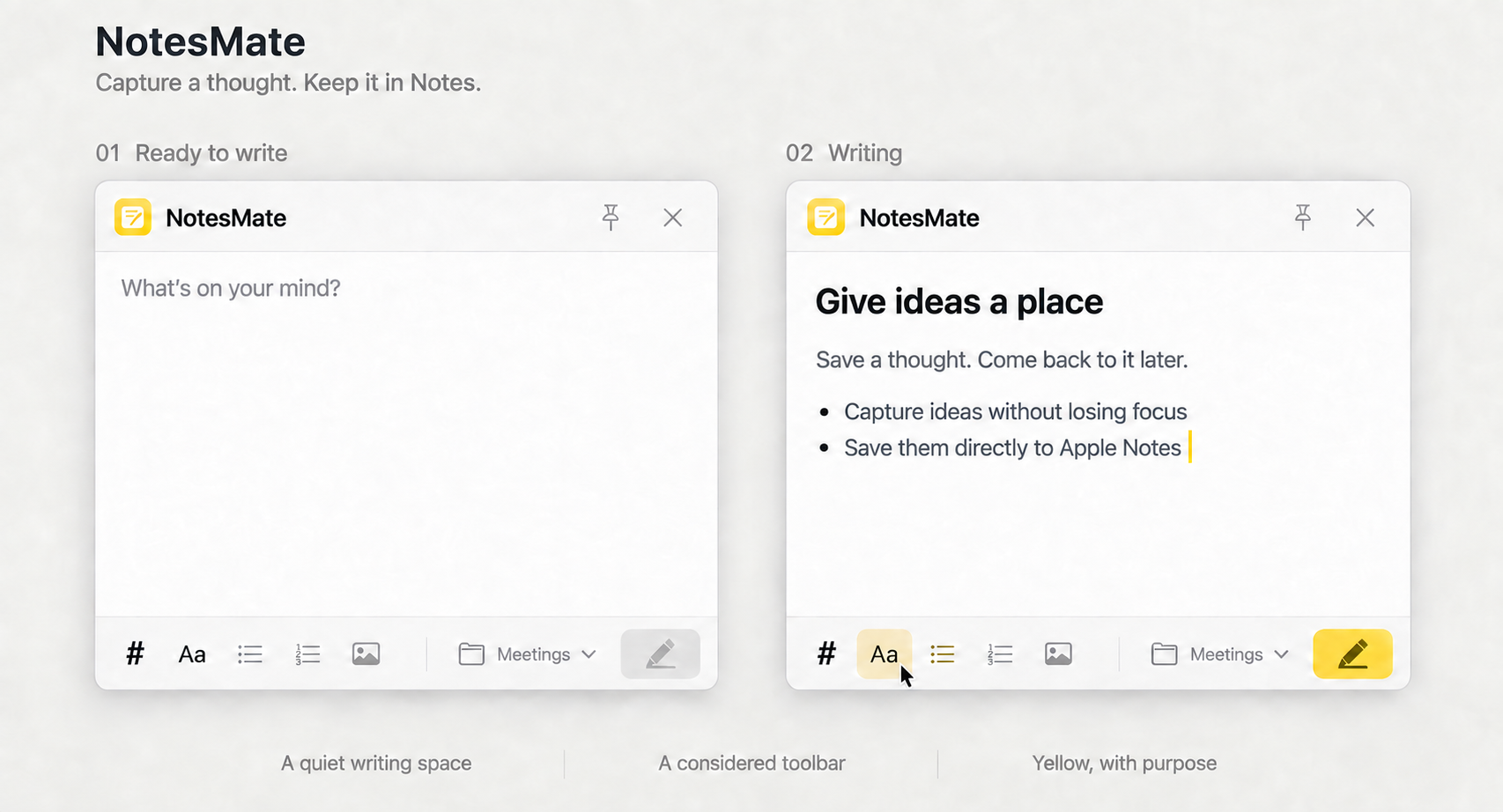1503x812 pixels.
Task: Click the NotesMate app icon in Writing window
Action: (x=826, y=218)
